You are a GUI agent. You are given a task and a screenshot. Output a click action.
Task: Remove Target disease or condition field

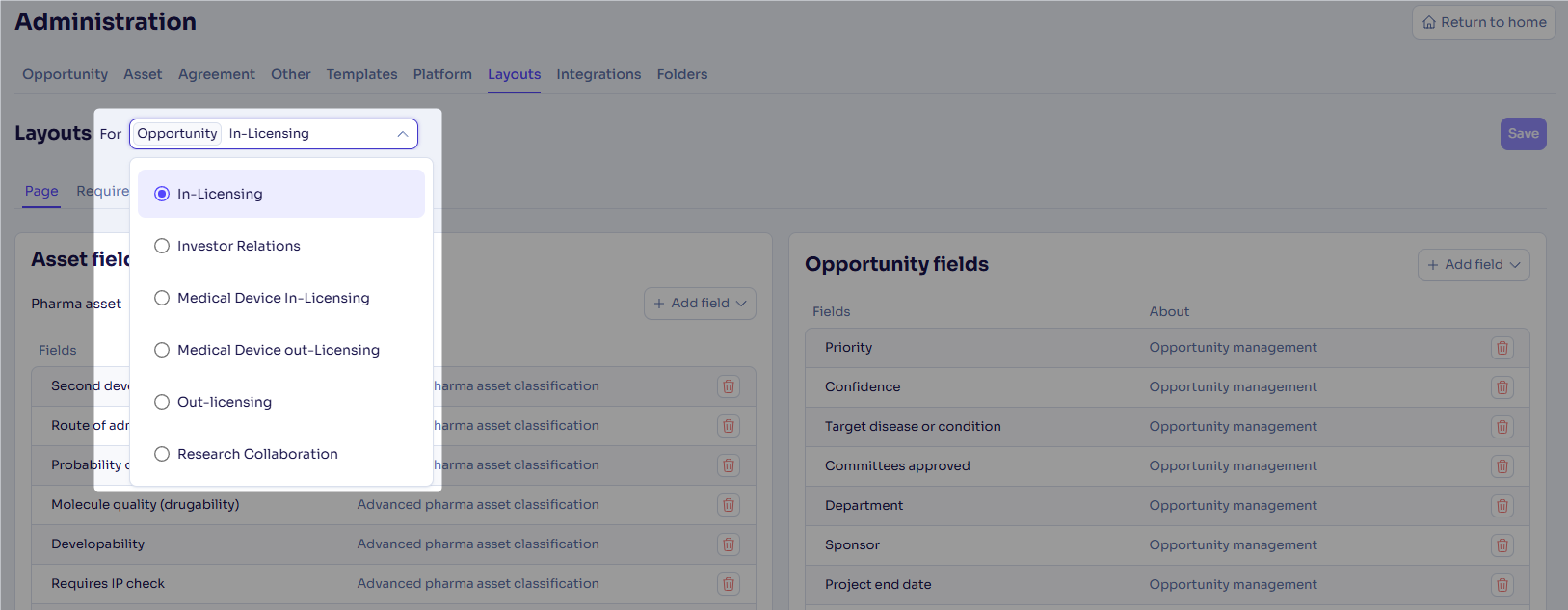click(1502, 427)
